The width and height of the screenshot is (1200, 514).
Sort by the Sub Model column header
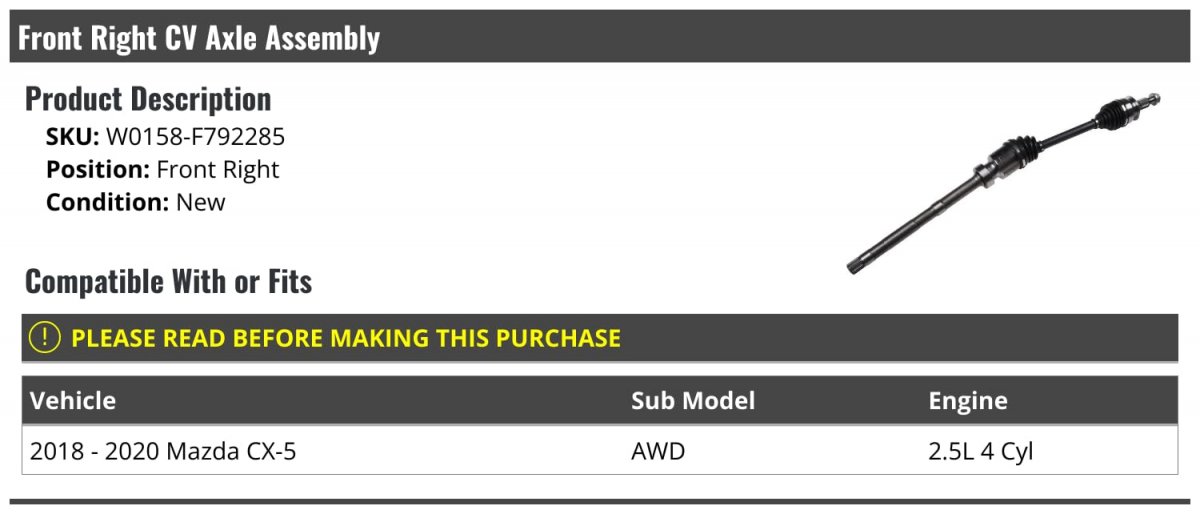point(693,401)
